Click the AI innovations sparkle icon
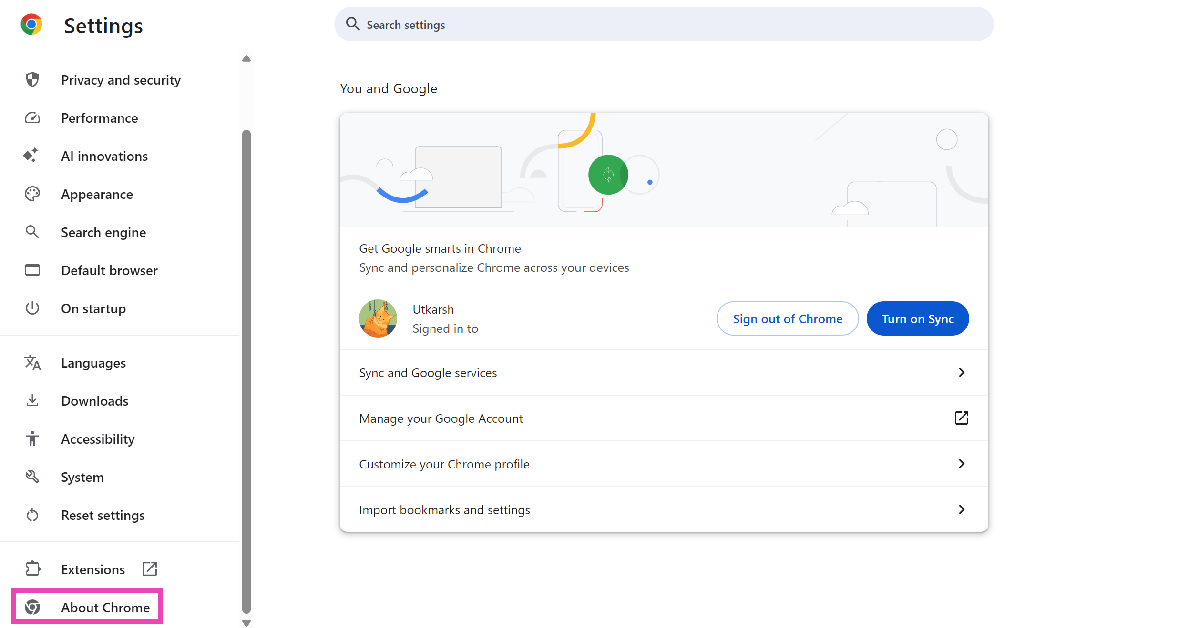The height and width of the screenshot is (628, 1200). coord(32,156)
